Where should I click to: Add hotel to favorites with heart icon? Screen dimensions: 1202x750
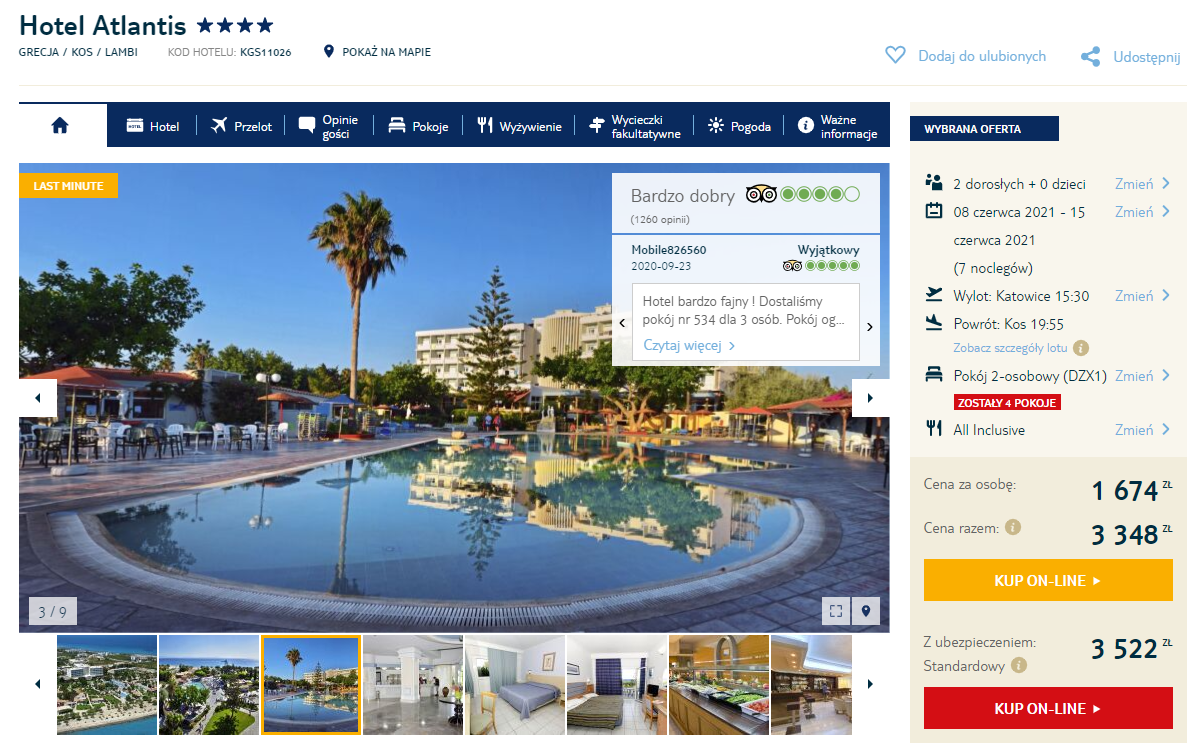[895, 56]
